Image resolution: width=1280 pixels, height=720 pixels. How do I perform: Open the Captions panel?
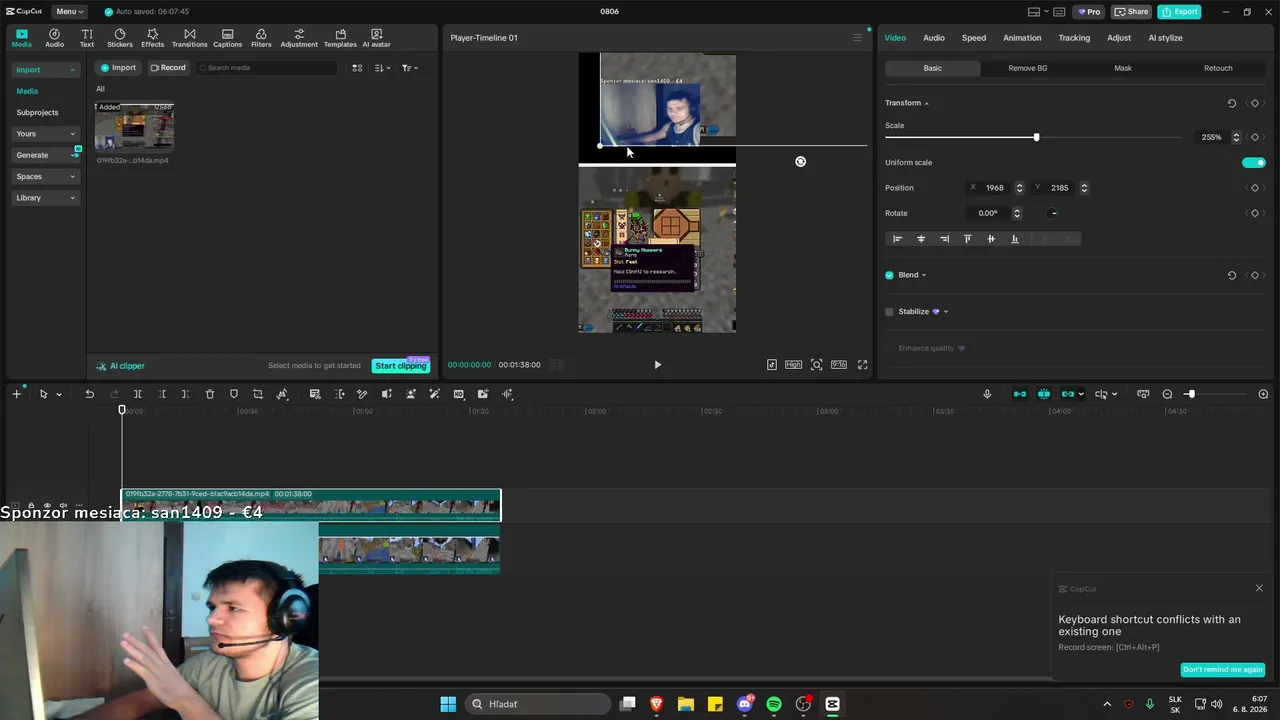coord(227,38)
